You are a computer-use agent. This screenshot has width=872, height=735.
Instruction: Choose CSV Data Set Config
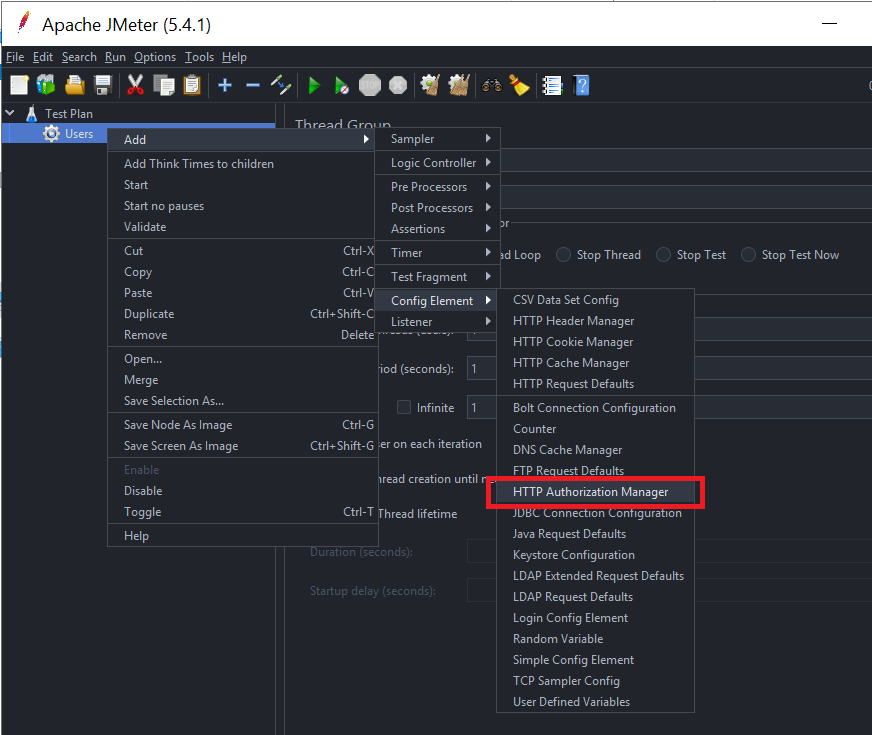[x=595, y=300]
